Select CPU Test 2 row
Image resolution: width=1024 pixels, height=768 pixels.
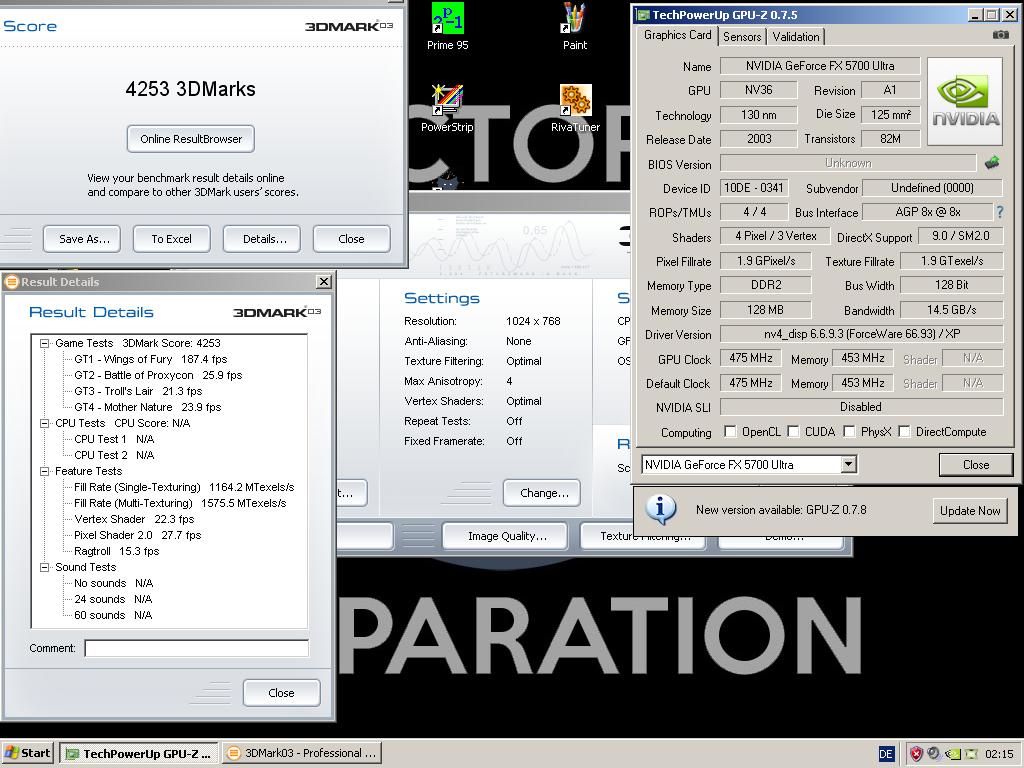click(x=114, y=455)
